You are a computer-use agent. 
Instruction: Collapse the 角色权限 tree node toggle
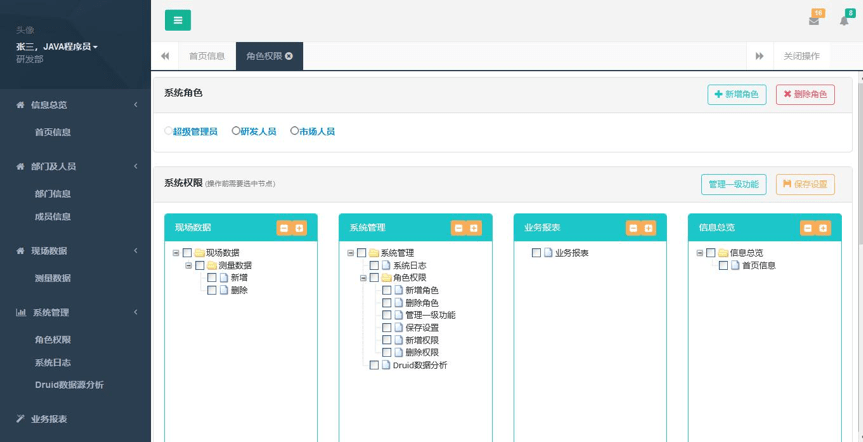pyautogui.click(x=363, y=278)
